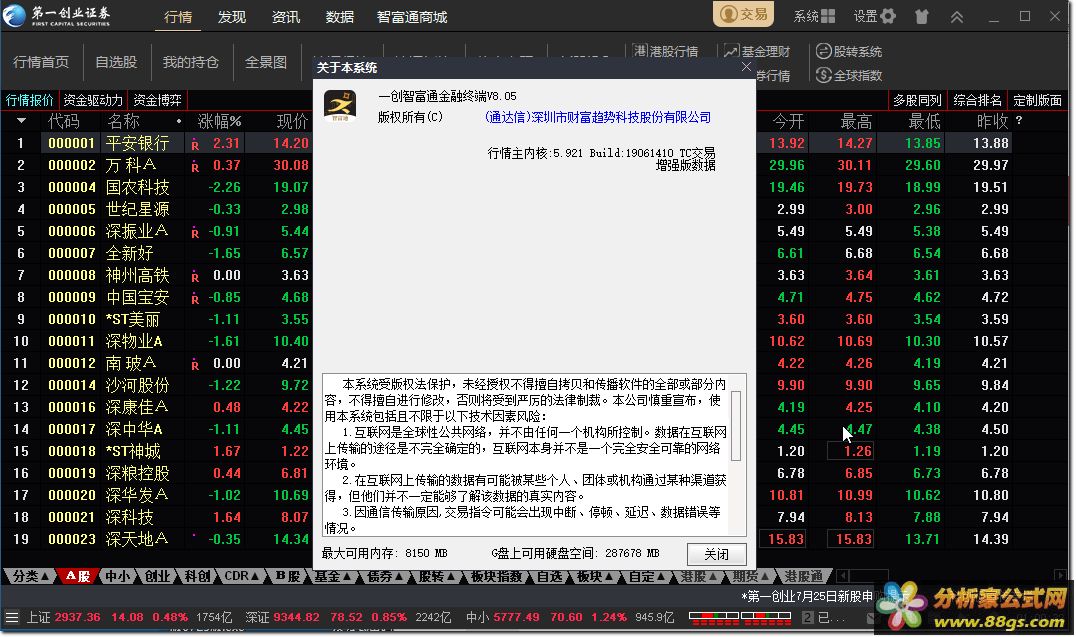1076x637 pixels.
Task: Open the 交易 trading login button
Action: [x=743, y=14]
